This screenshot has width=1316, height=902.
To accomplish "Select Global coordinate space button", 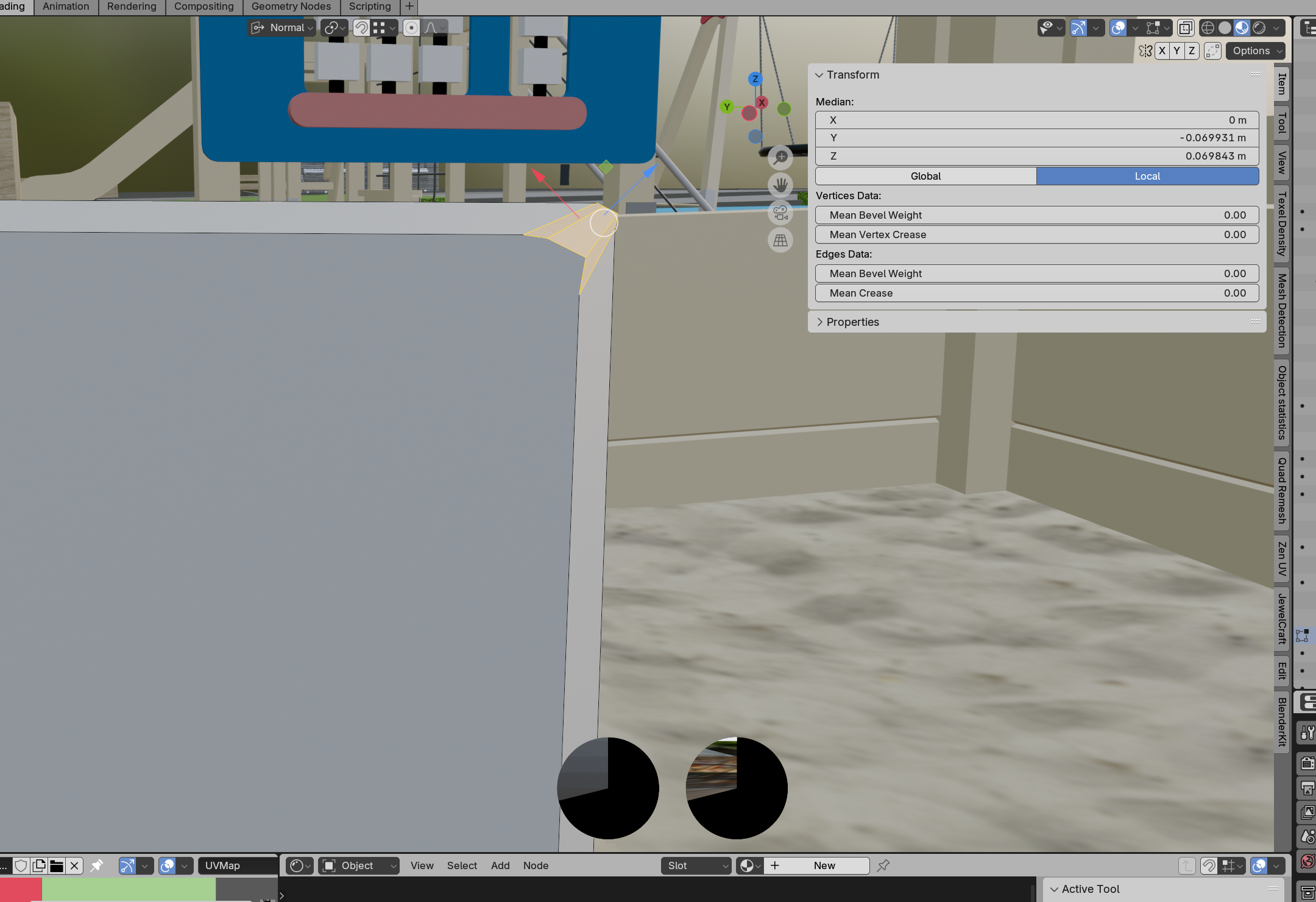I will (x=925, y=176).
